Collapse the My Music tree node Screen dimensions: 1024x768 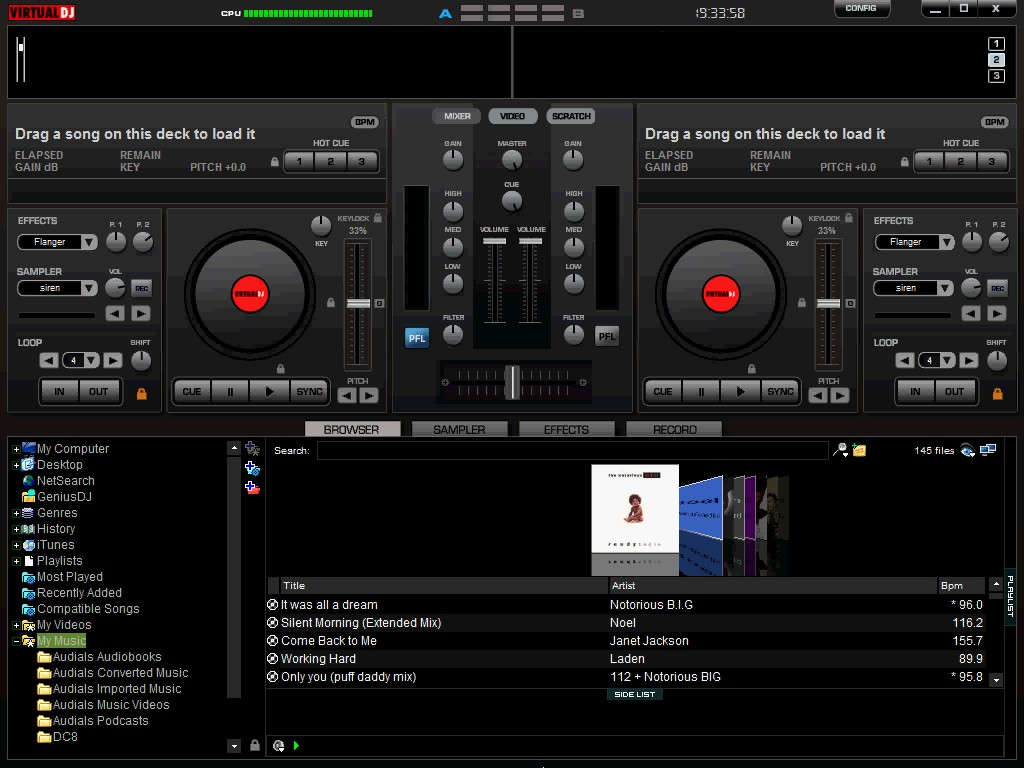(16, 641)
